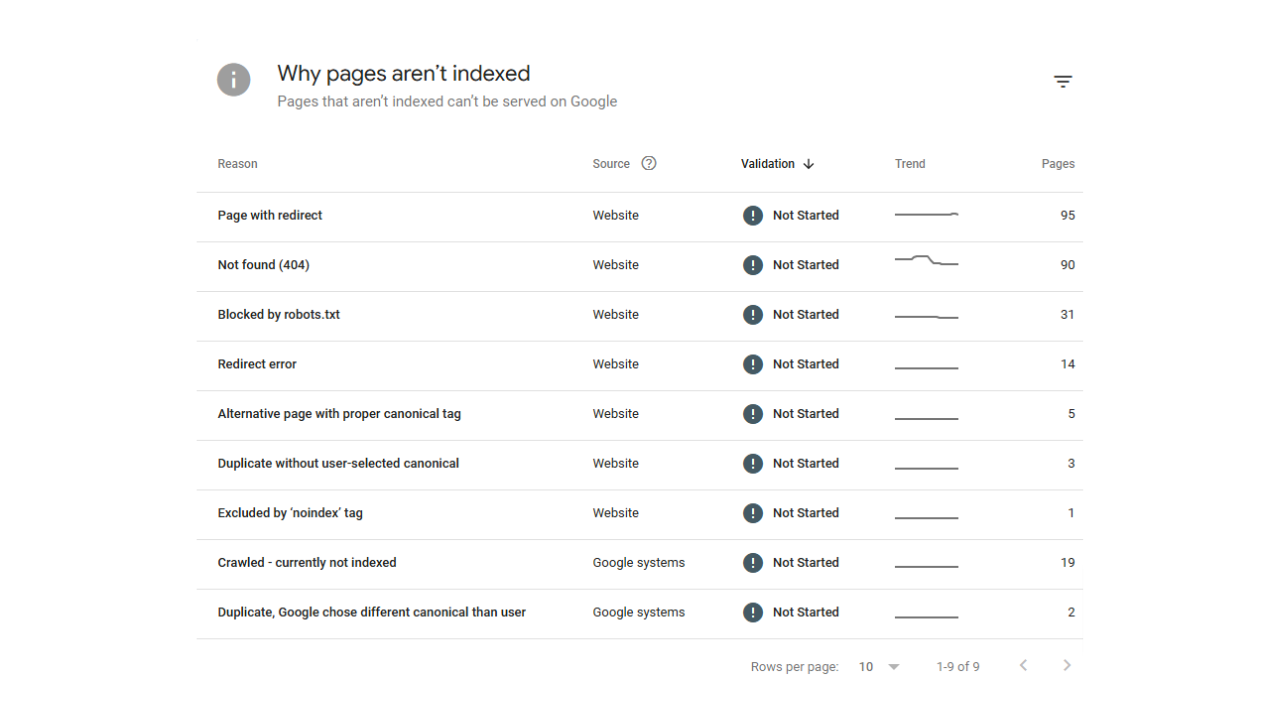Click the Why pages aren't indexed heading
This screenshot has width=1280, height=720.
tap(404, 73)
